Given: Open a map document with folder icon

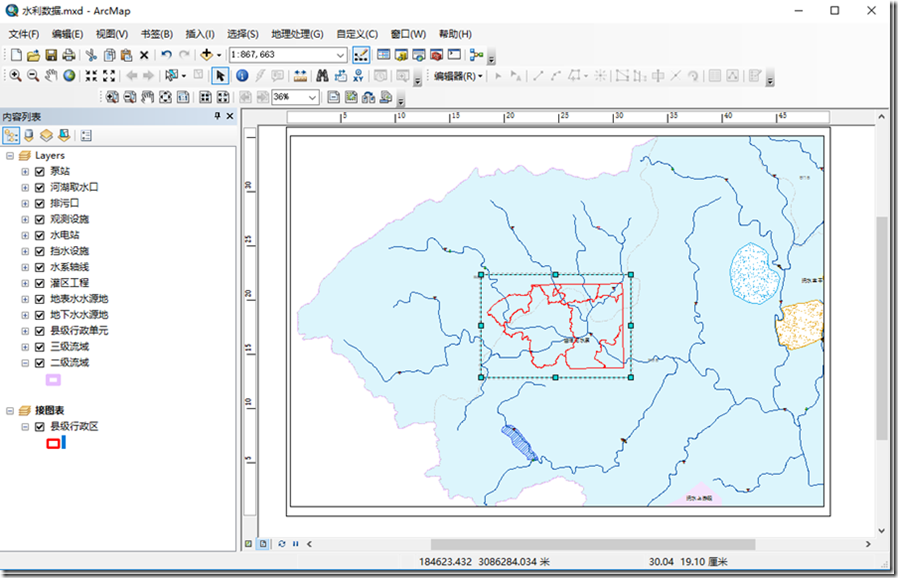Looking at the screenshot, I should tap(33, 55).
